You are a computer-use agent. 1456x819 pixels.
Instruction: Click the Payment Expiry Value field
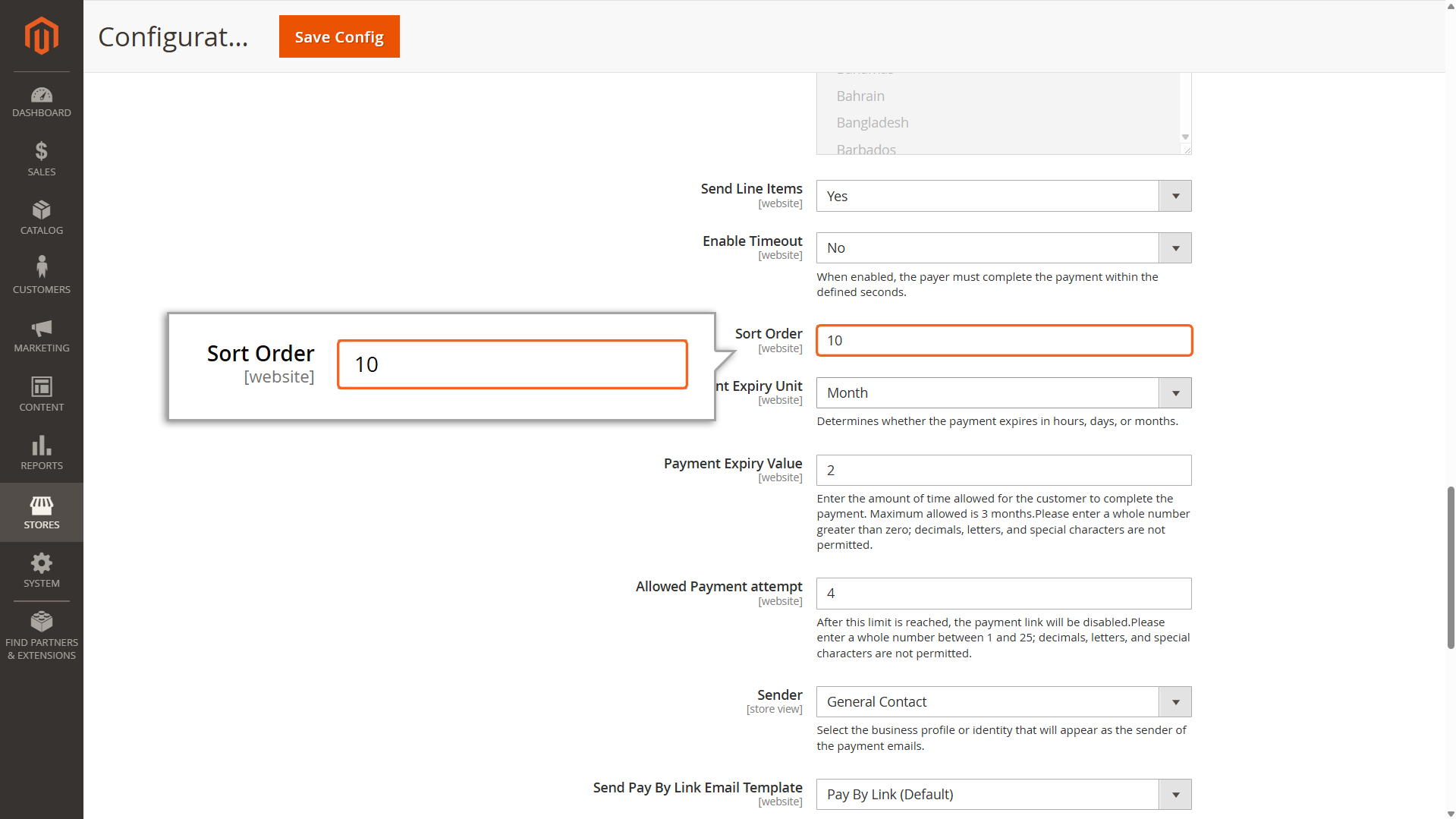click(x=1003, y=471)
